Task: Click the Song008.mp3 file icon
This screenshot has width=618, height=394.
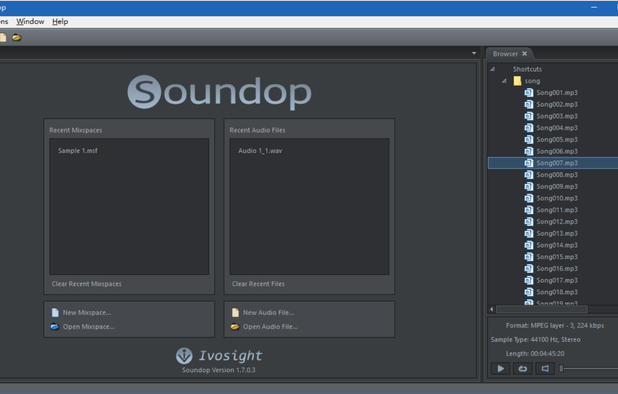Action: coord(529,175)
